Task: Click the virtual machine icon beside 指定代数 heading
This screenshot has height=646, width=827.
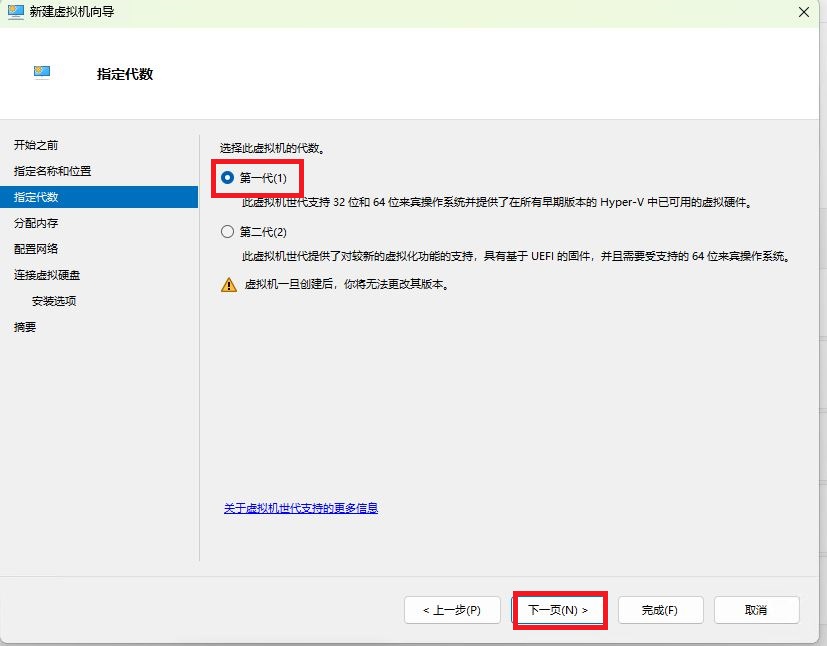Action: coord(42,72)
